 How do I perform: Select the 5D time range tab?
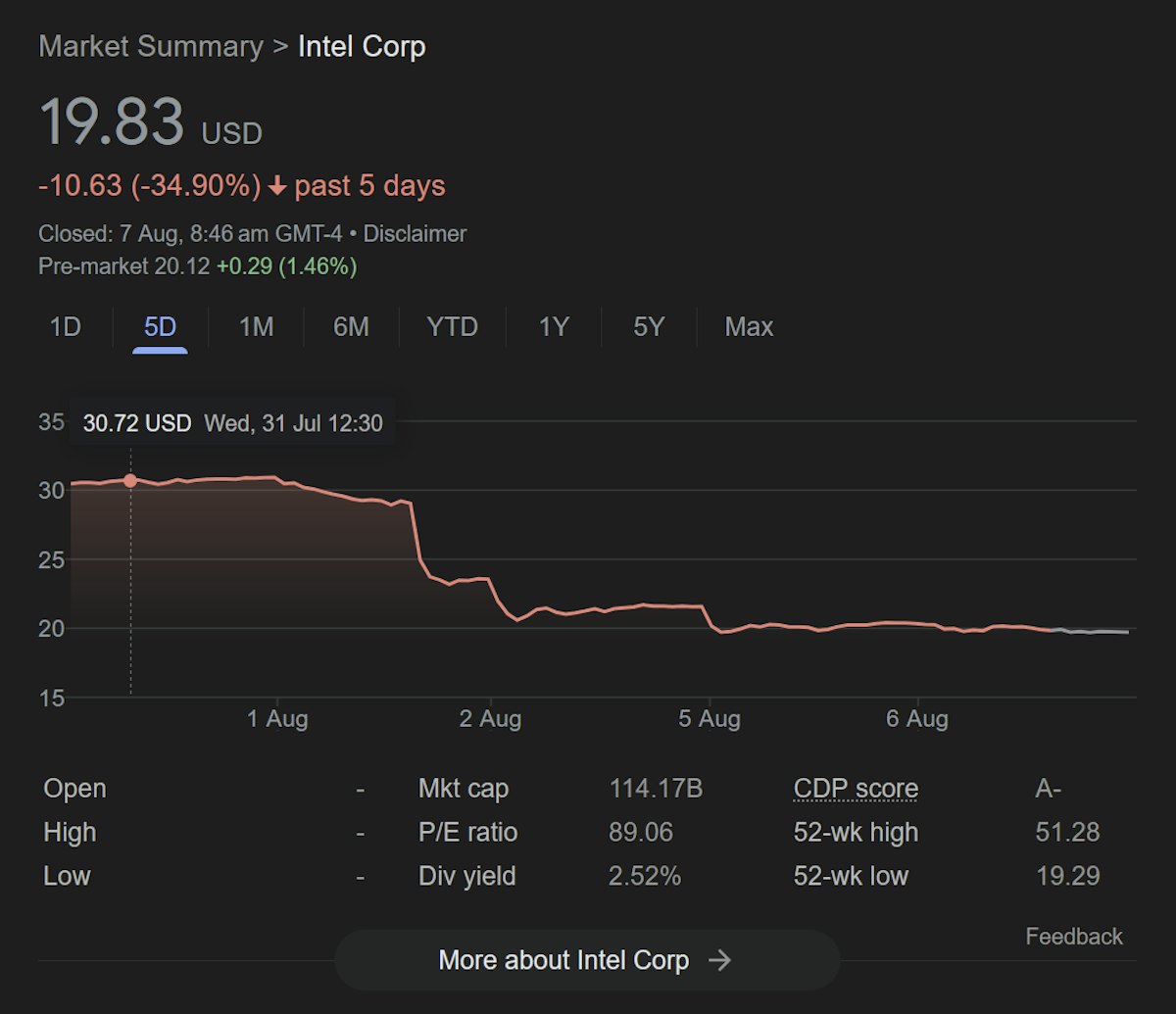coord(160,327)
